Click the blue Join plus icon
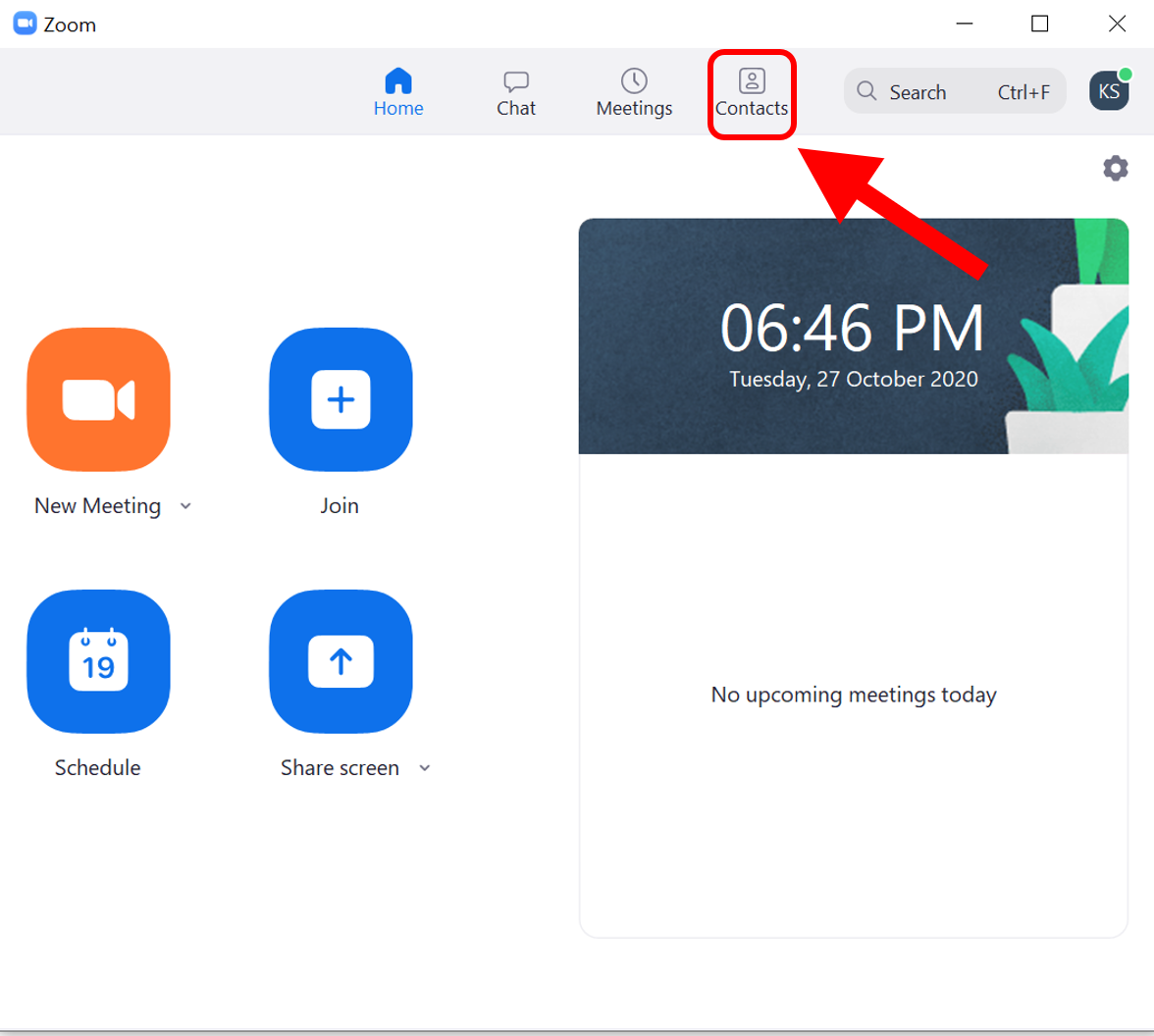The width and height of the screenshot is (1154, 1036). (341, 399)
